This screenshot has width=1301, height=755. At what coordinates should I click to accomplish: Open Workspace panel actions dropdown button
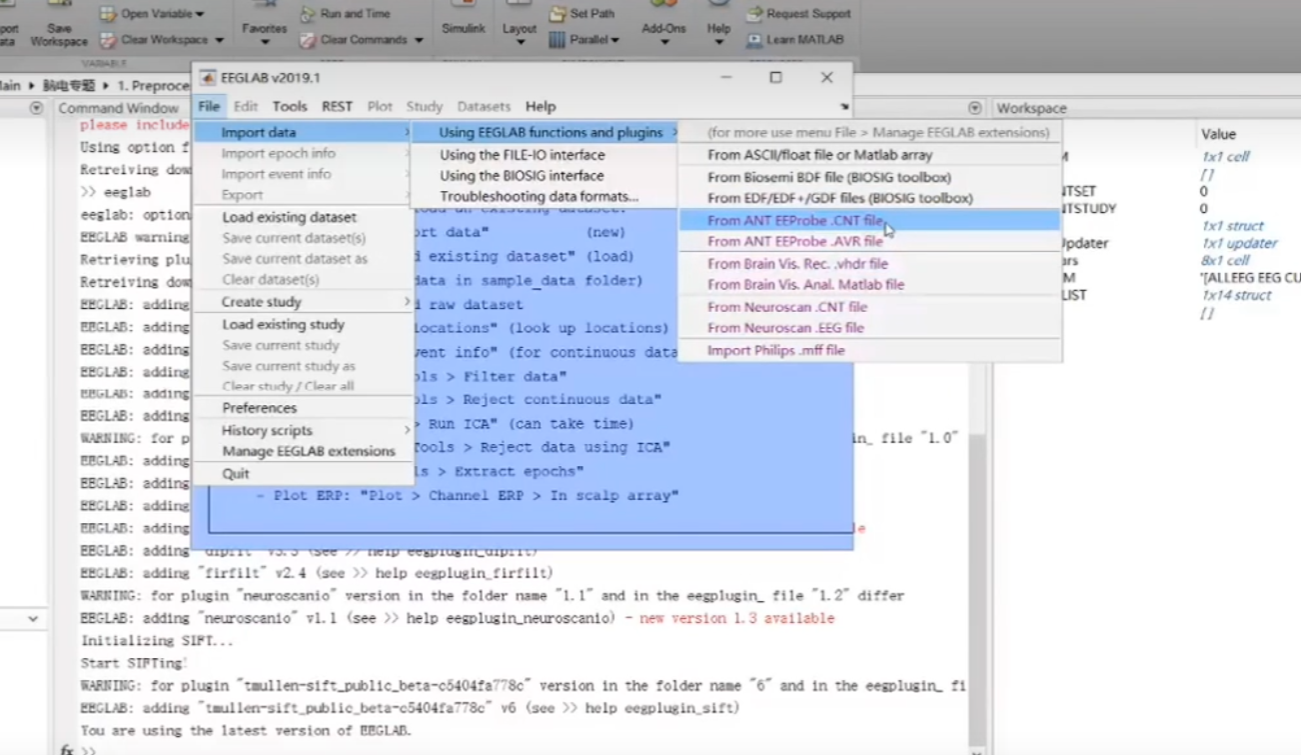coord(975,108)
